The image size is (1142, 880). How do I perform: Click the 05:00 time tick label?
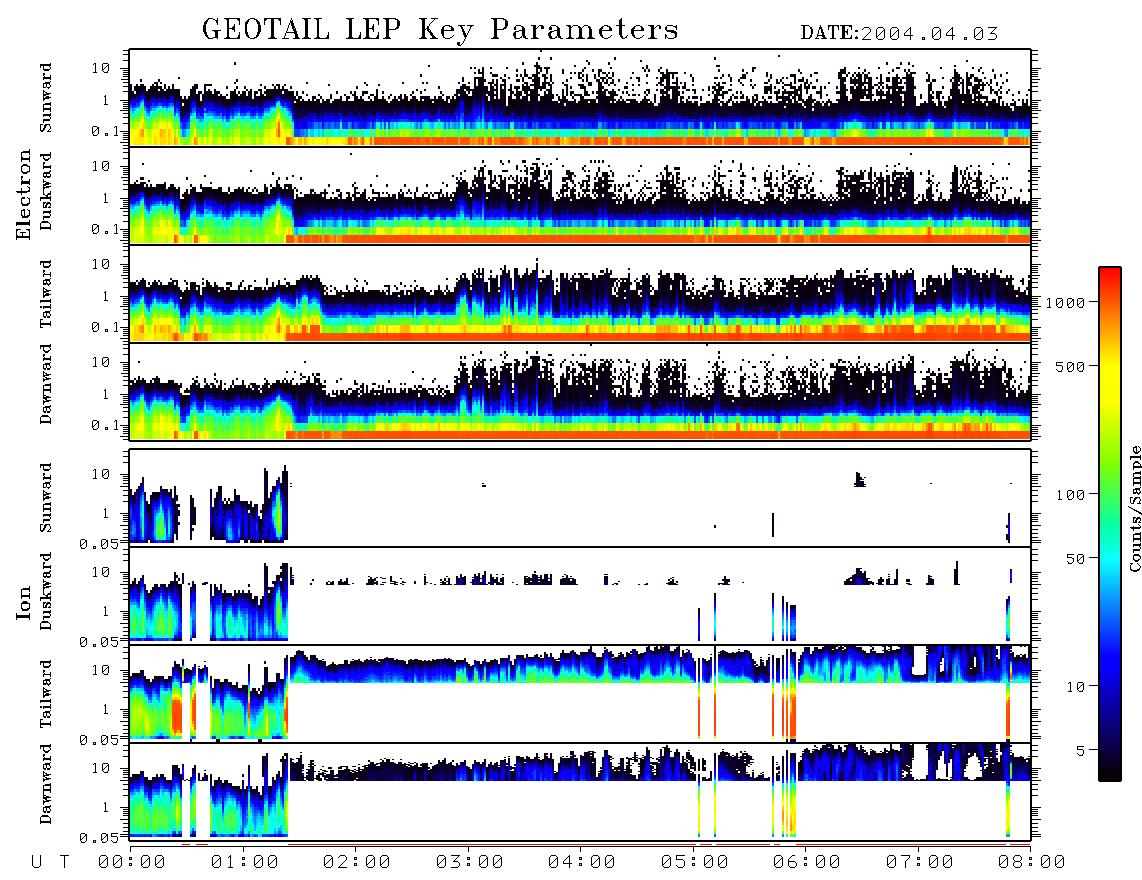[x=695, y=862]
